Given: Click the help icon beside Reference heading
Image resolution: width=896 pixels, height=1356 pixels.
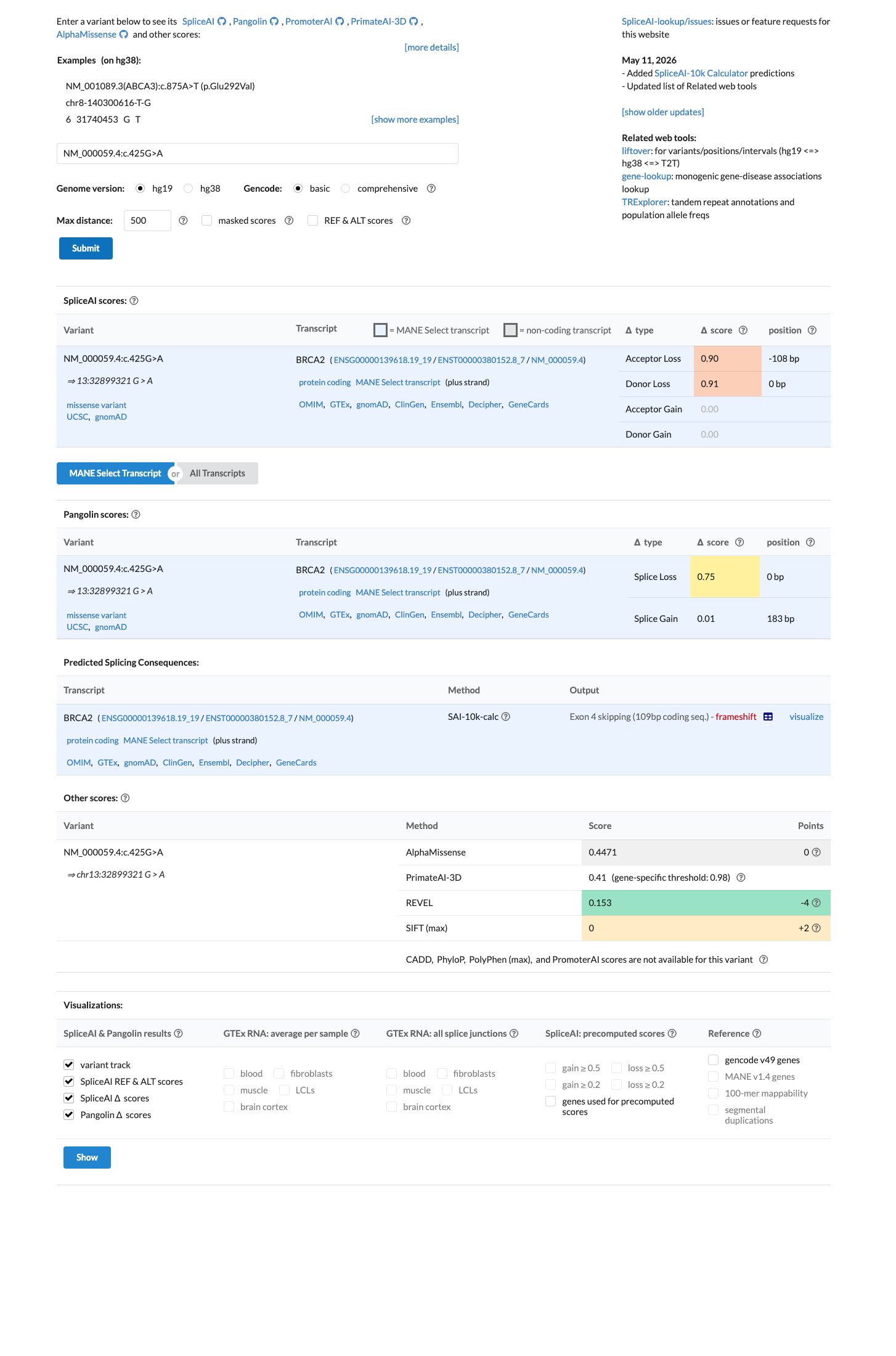Looking at the screenshot, I should [x=757, y=1034].
